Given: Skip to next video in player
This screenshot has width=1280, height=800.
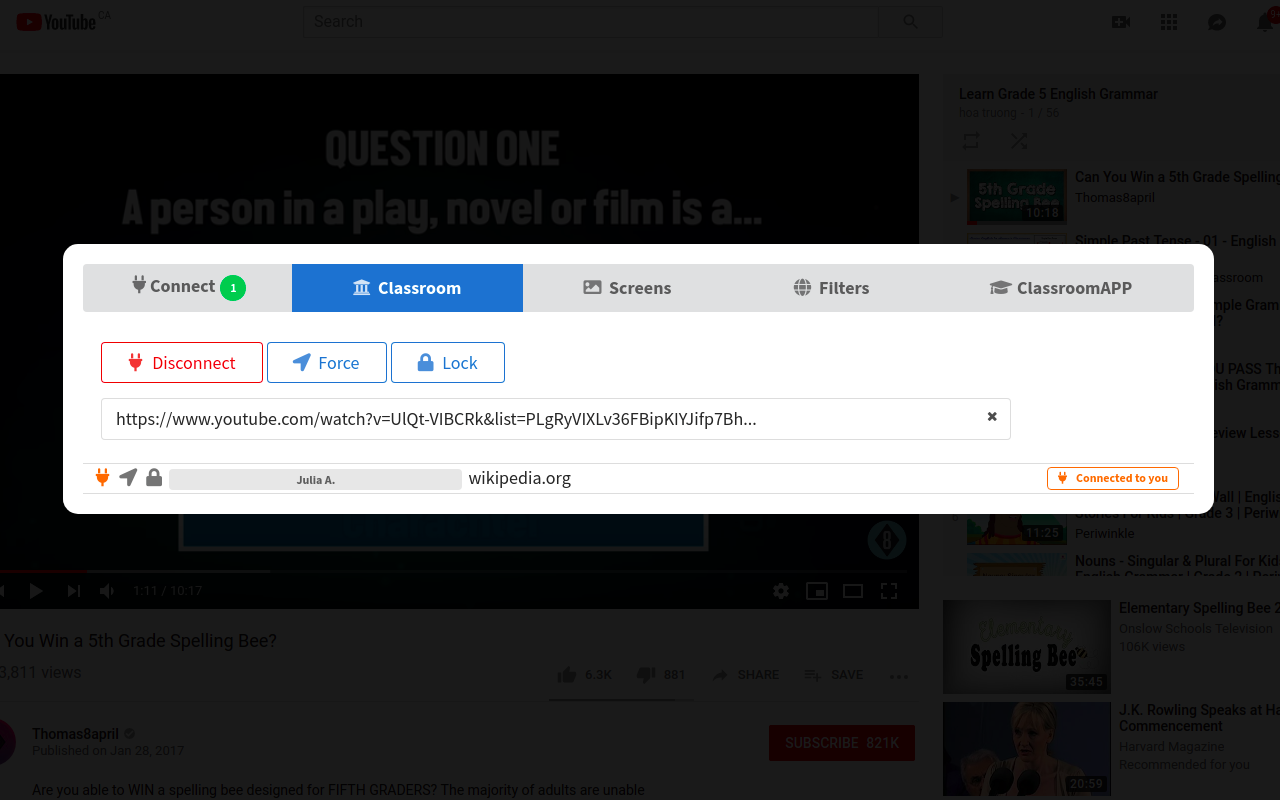Looking at the screenshot, I should click(73, 591).
